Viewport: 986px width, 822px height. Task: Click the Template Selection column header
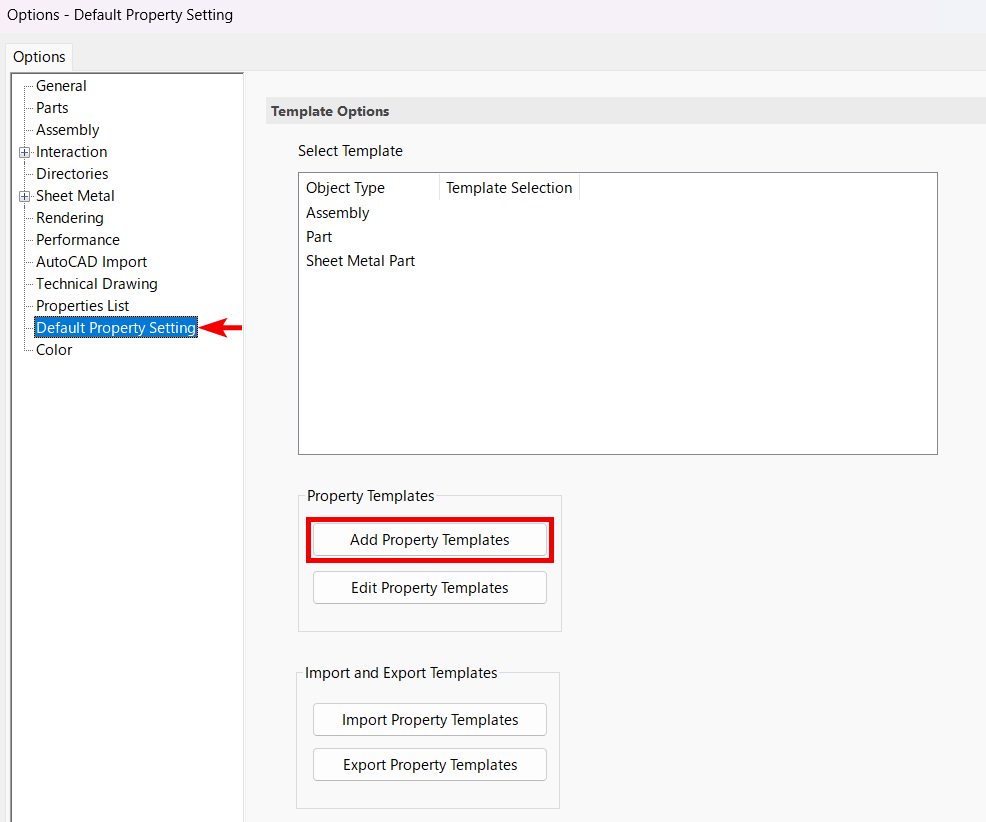tap(509, 188)
